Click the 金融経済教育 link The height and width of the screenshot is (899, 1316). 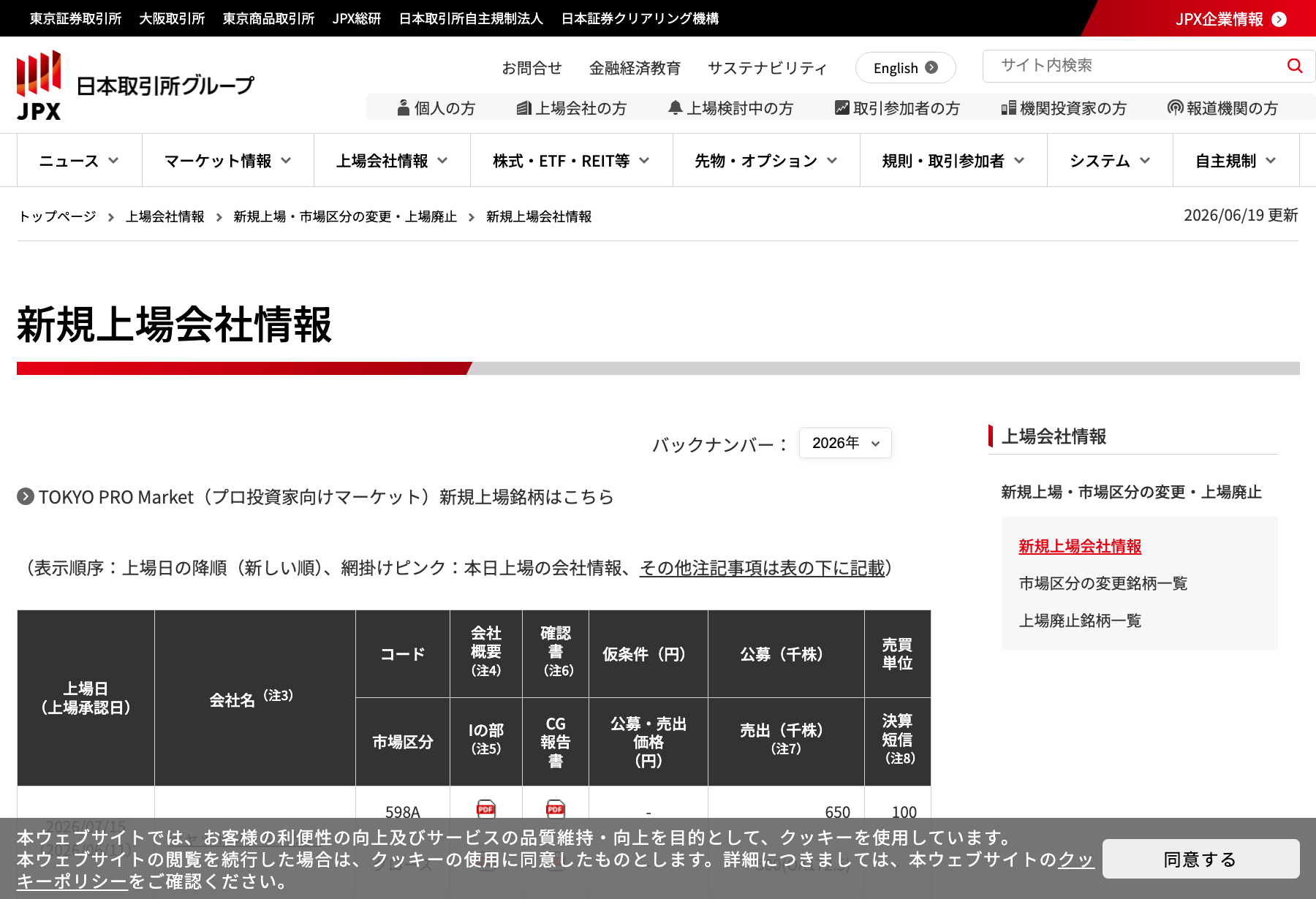point(635,68)
